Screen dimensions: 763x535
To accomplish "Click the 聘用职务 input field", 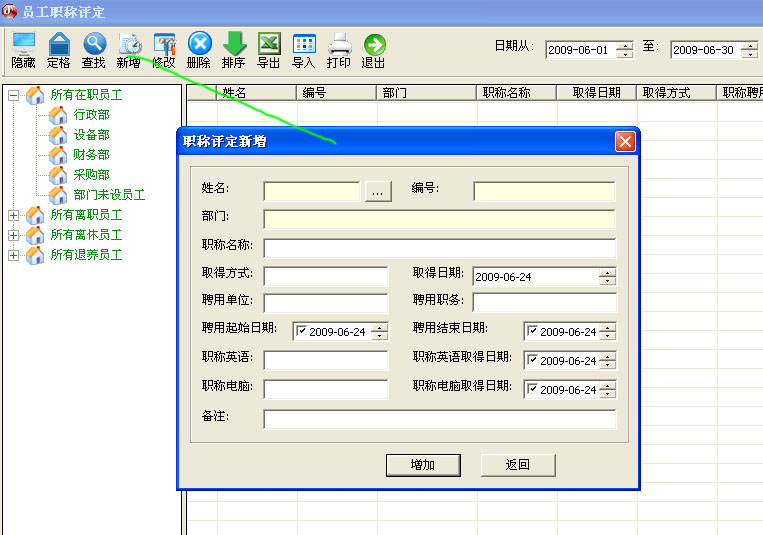I will [544, 302].
